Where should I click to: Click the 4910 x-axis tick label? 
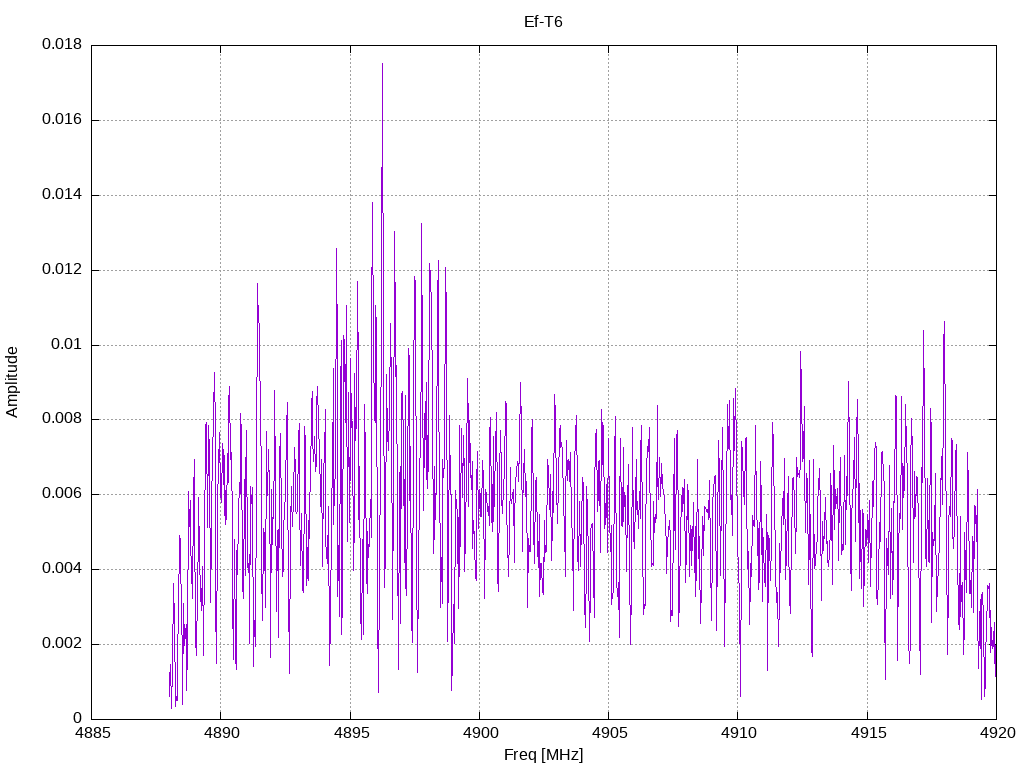[x=739, y=733]
